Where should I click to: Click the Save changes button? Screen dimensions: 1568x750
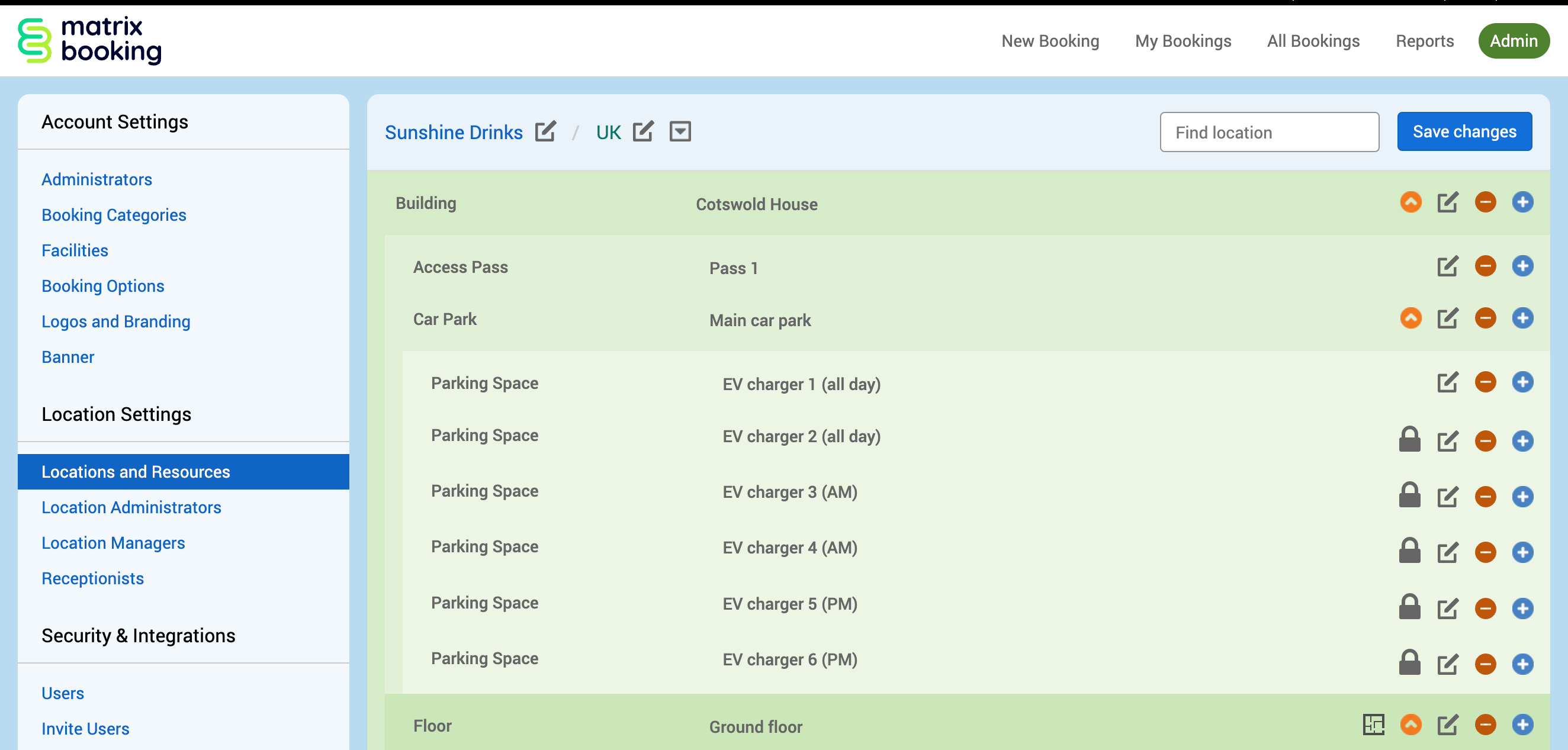pyautogui.click(x=1464, y=131)
